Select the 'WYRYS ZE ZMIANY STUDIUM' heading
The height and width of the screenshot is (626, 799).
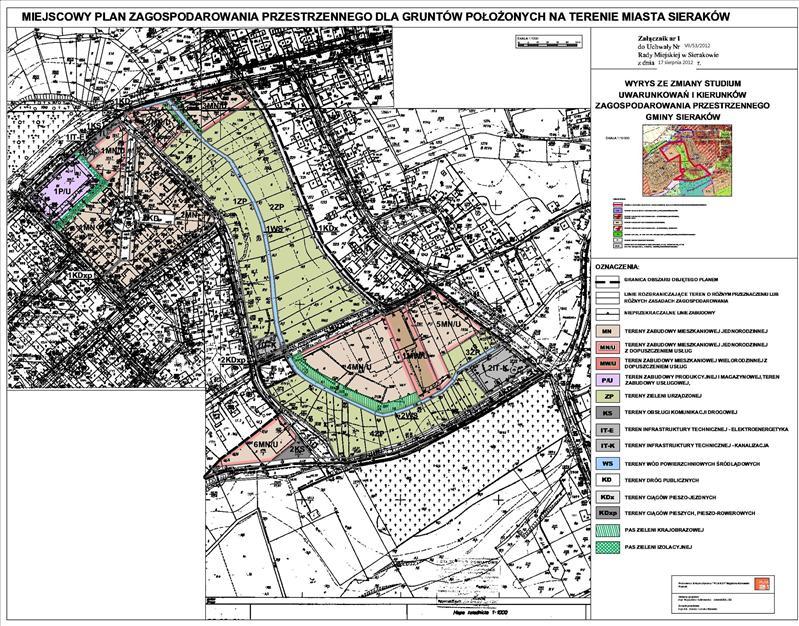682,83
